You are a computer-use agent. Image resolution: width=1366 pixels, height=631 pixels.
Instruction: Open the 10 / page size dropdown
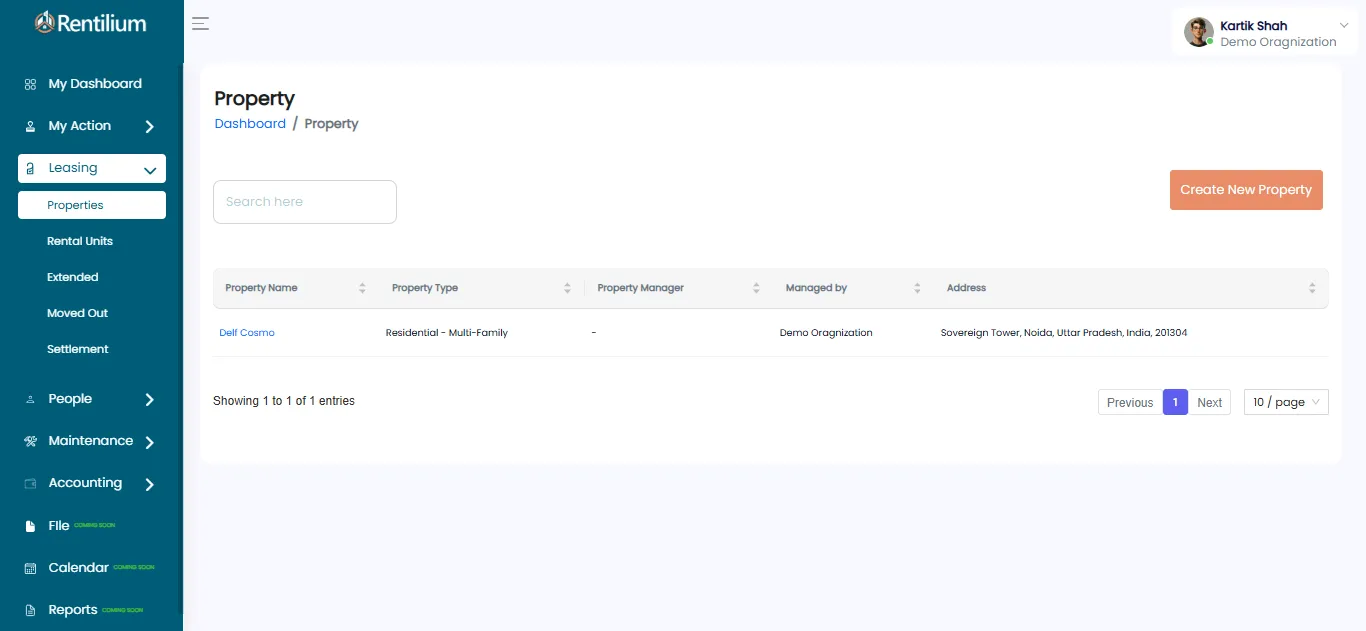[1285, 402]
